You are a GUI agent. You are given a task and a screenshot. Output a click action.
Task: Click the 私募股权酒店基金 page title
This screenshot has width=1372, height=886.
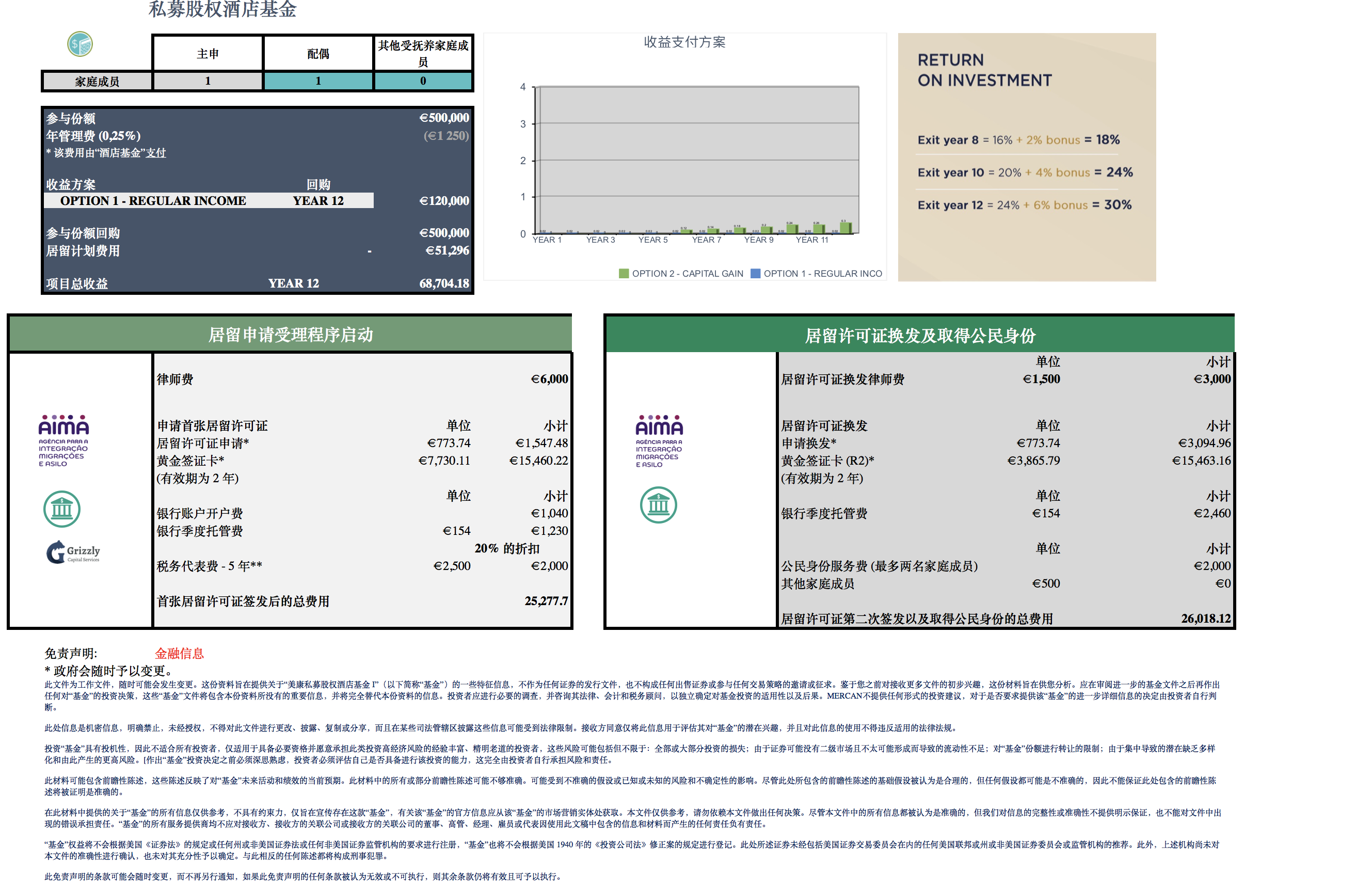point(222,9)
